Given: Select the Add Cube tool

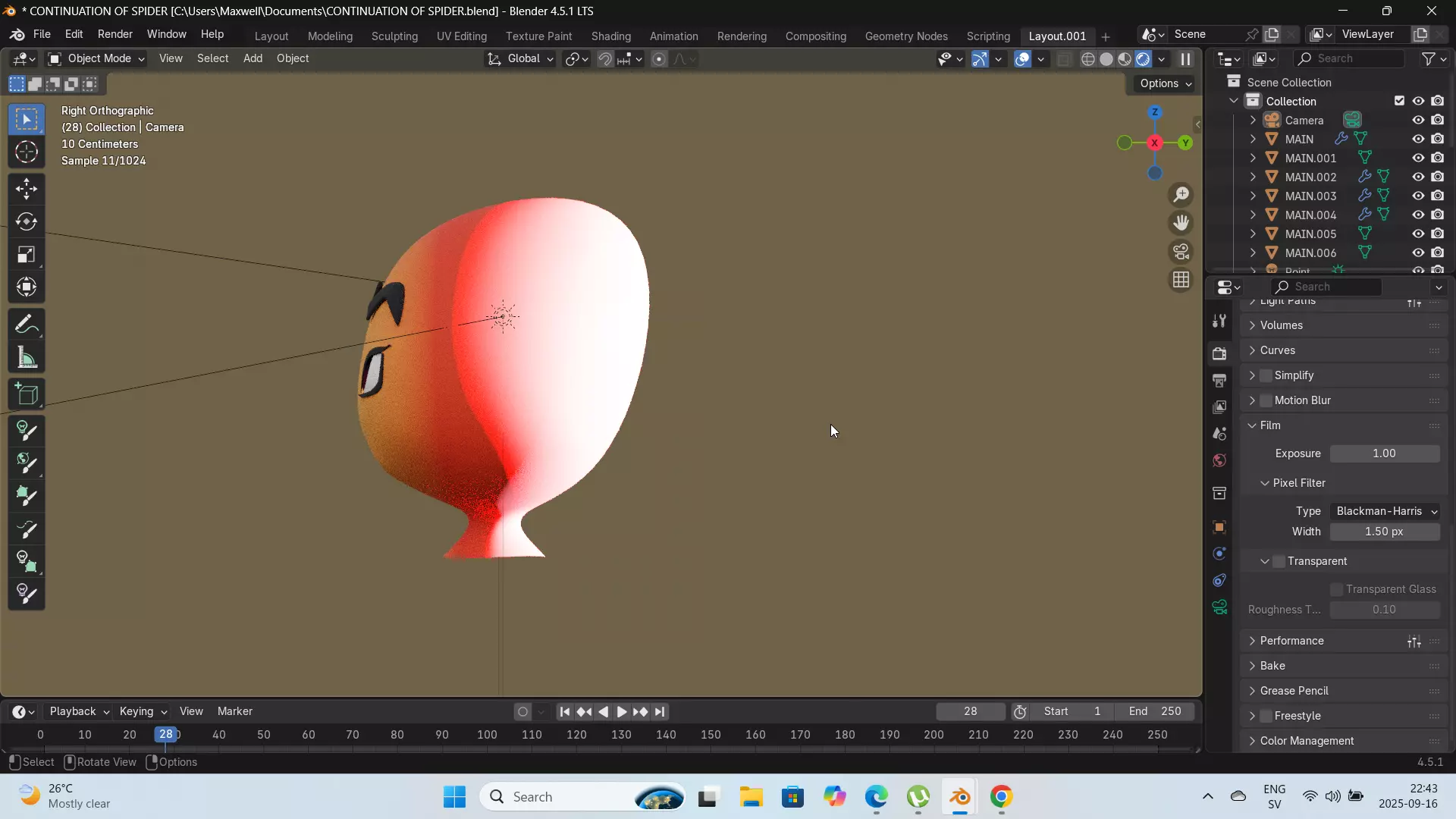Looking at the screenshot, I should point(27,394).
